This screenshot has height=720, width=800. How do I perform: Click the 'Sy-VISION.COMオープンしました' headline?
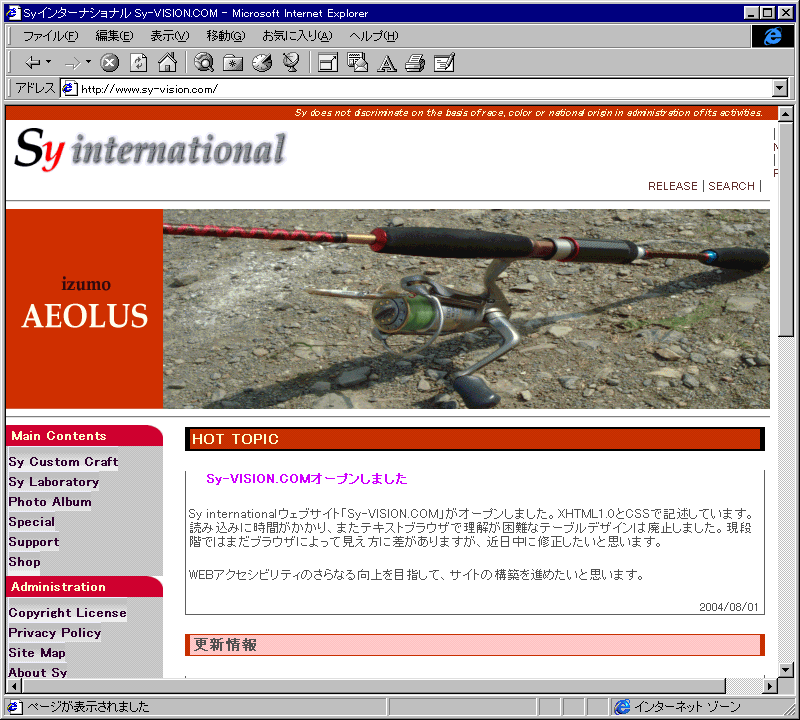tap(307, 479)
